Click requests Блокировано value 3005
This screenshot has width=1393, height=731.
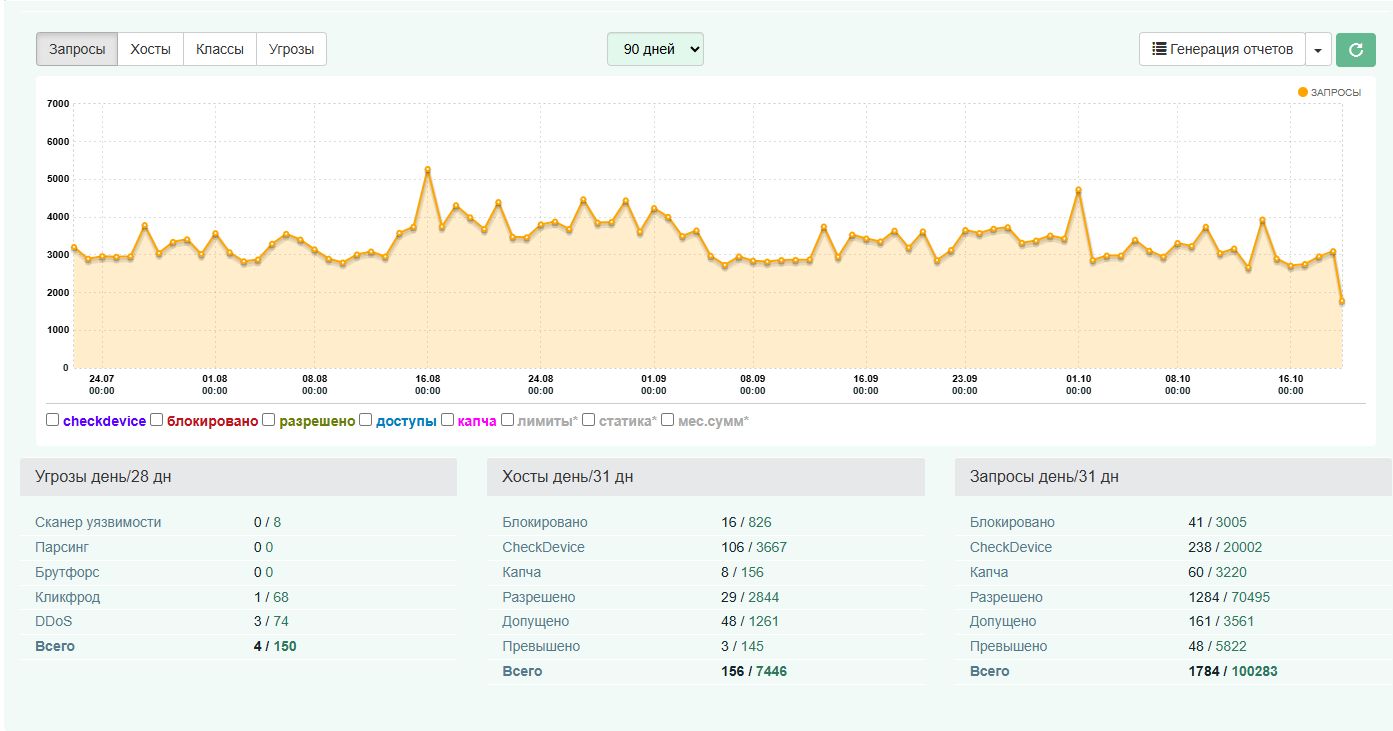pyautogui.click(x=1231, y=522)
